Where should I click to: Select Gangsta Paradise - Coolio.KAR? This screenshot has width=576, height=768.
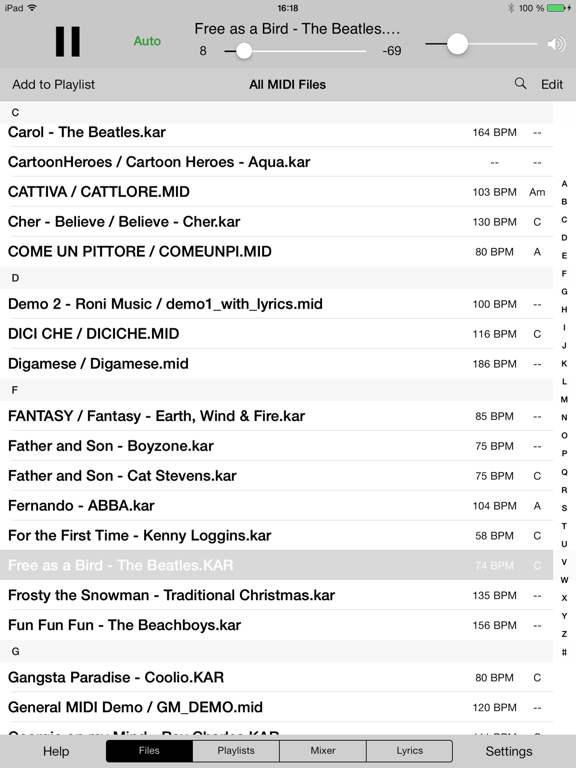click(x=277, y=678)
